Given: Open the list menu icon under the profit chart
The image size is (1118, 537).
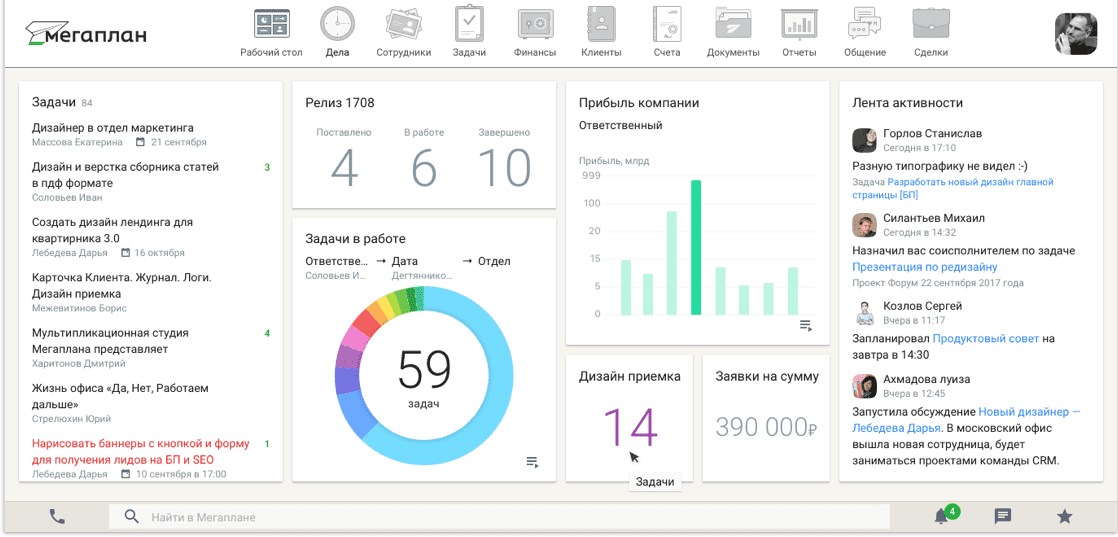Looking at the screenshot, I should [806, 326].
